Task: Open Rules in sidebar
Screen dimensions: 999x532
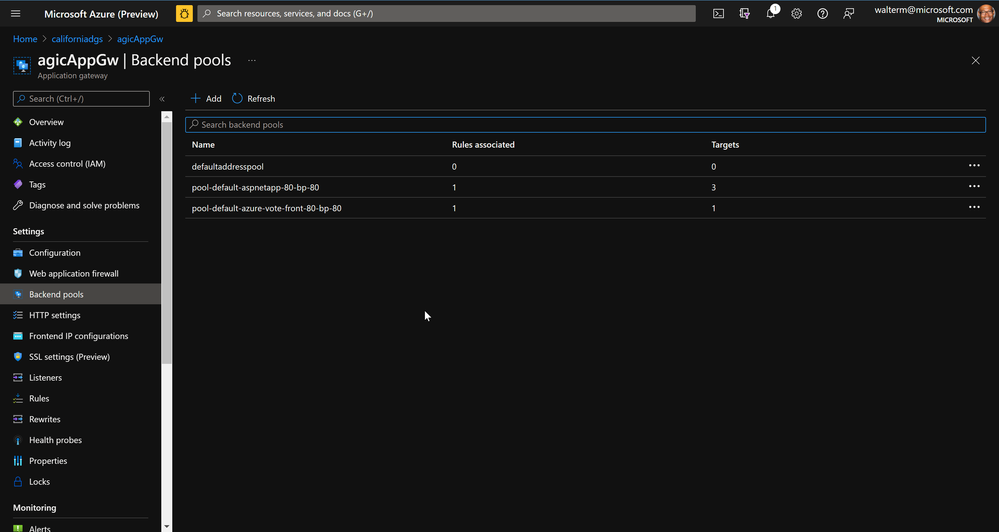Action: click(x=39, y=398)
